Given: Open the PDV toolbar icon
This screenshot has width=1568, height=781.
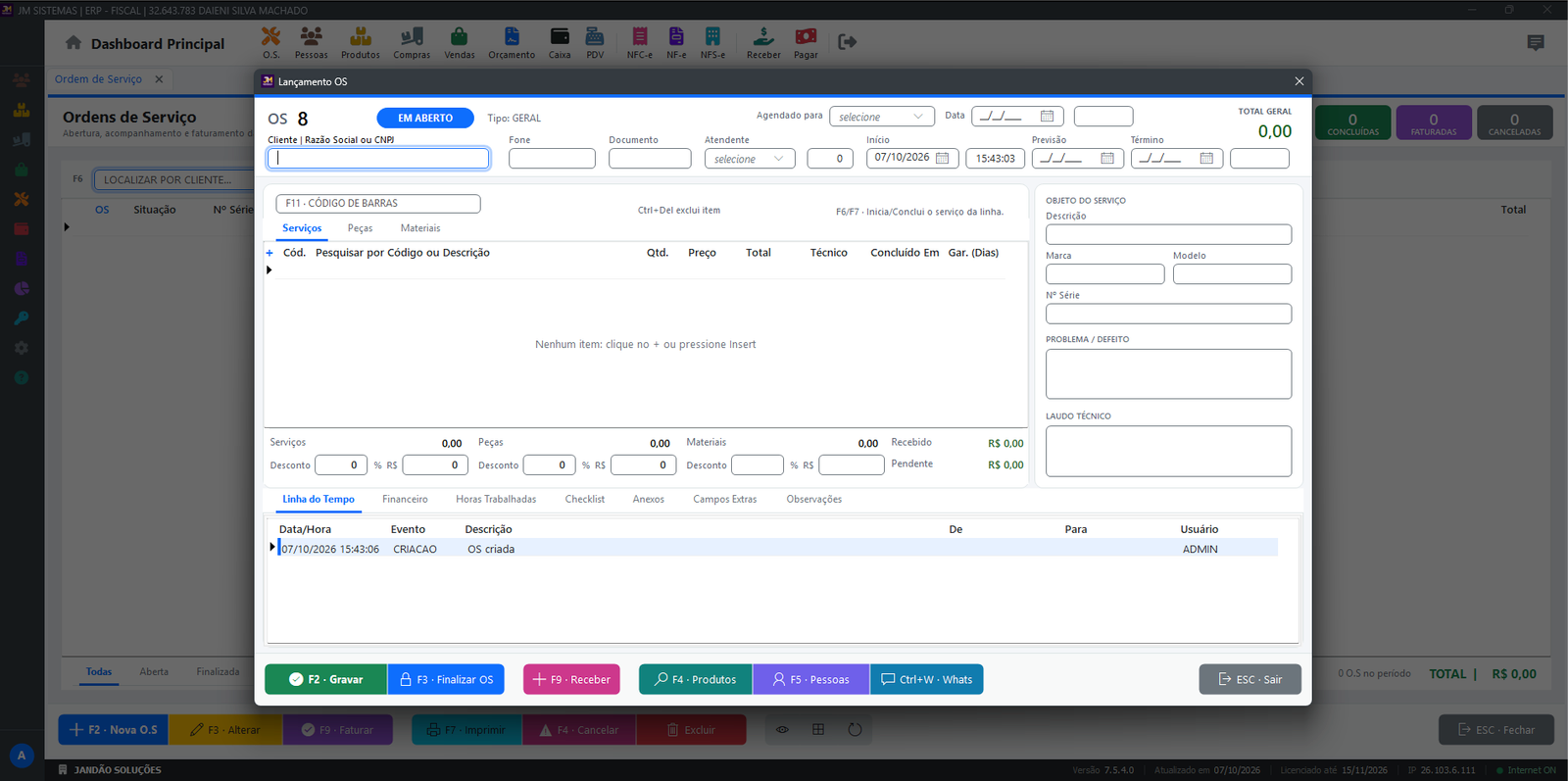Looking at the screenshot, I should (595, 42).
